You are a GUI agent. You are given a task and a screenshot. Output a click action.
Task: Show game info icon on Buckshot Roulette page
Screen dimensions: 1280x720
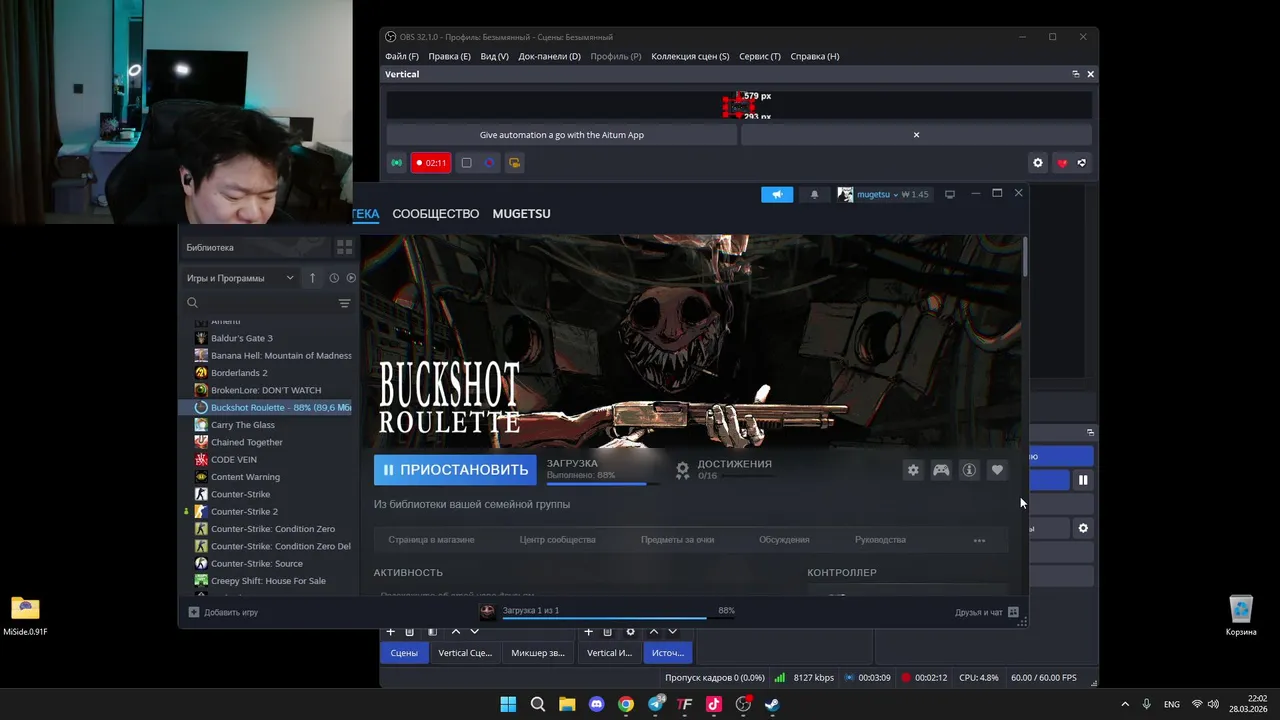coord(969,470)
